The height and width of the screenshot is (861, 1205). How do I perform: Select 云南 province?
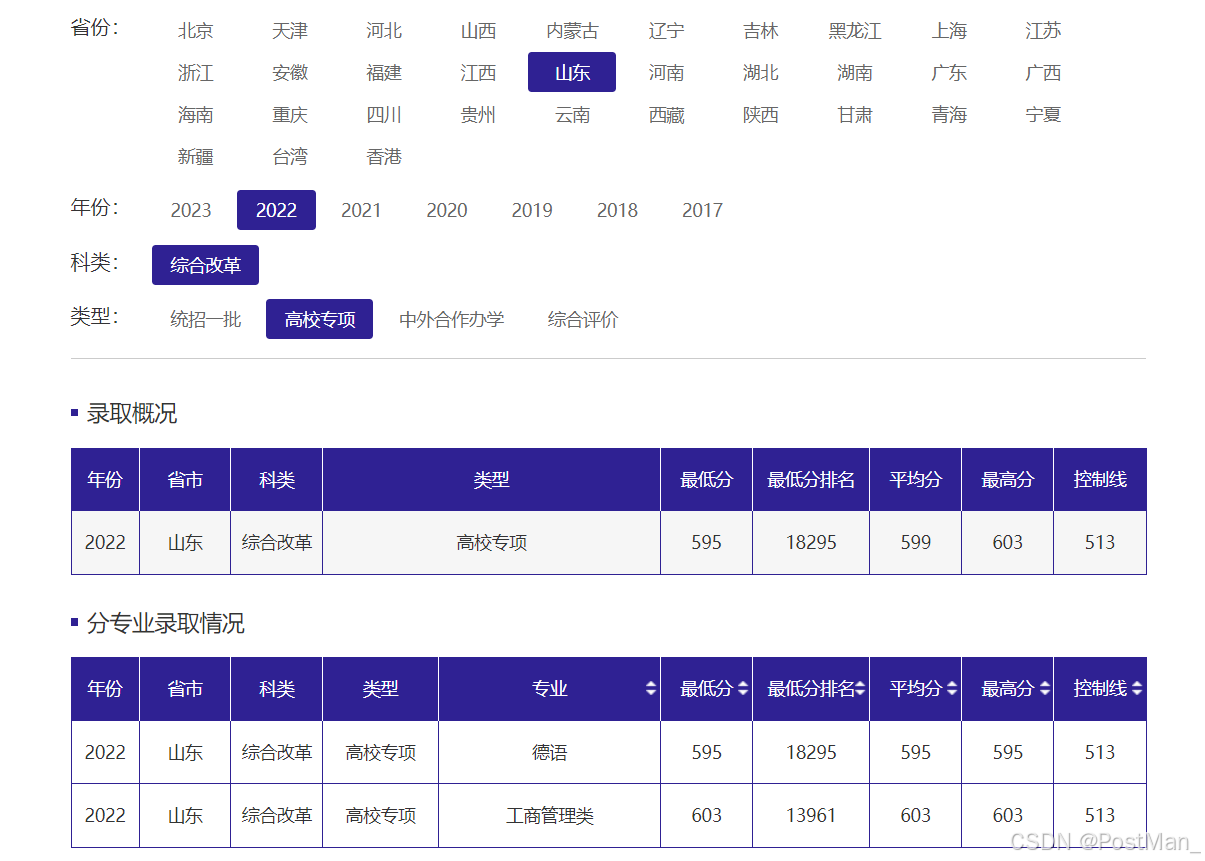tap(572, 115)
